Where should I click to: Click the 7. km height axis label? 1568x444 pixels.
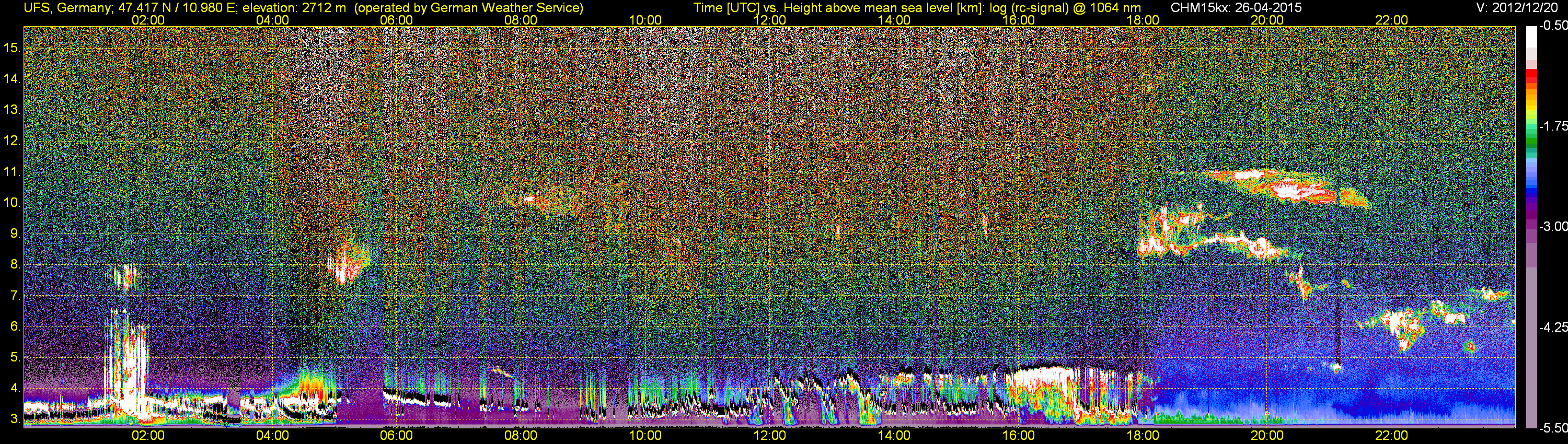(15, 296)
